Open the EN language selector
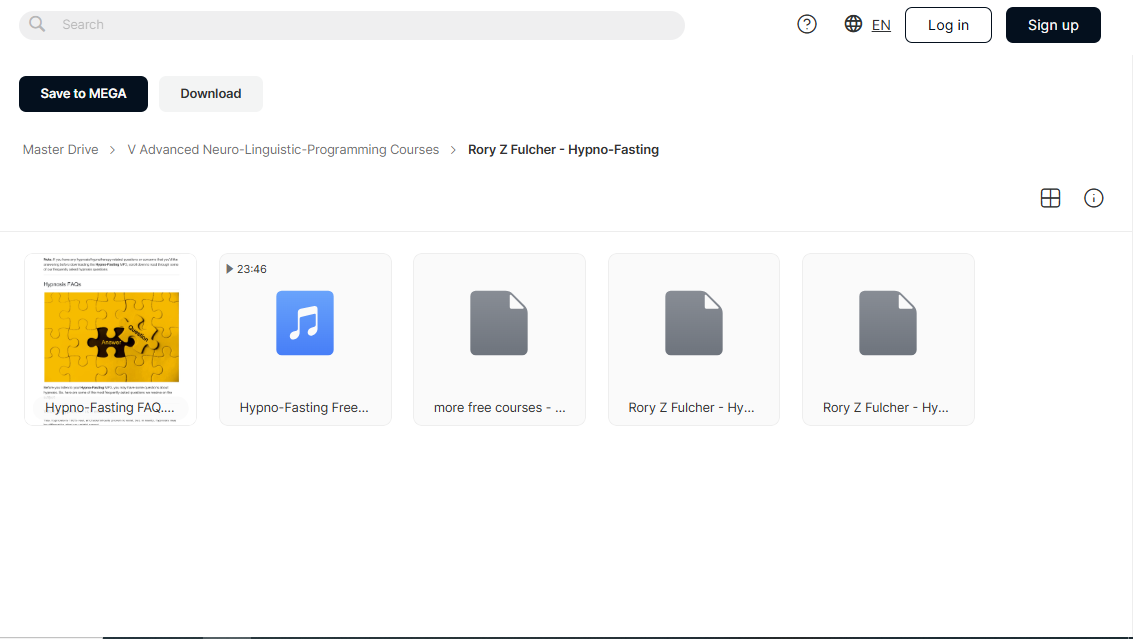 881,25
